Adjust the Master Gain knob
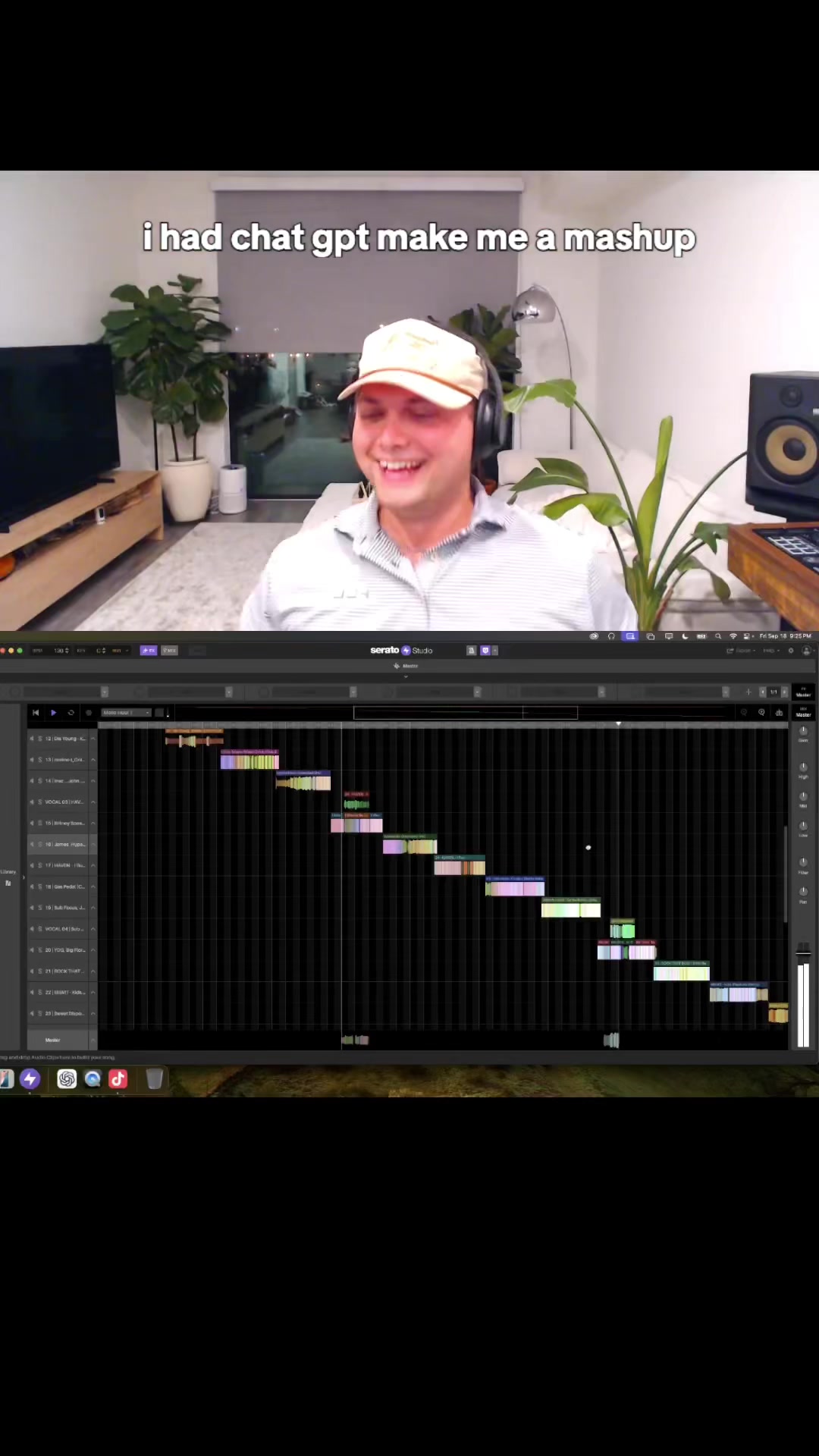Viewport: 819px width, 1456px height. click(803, 732)
